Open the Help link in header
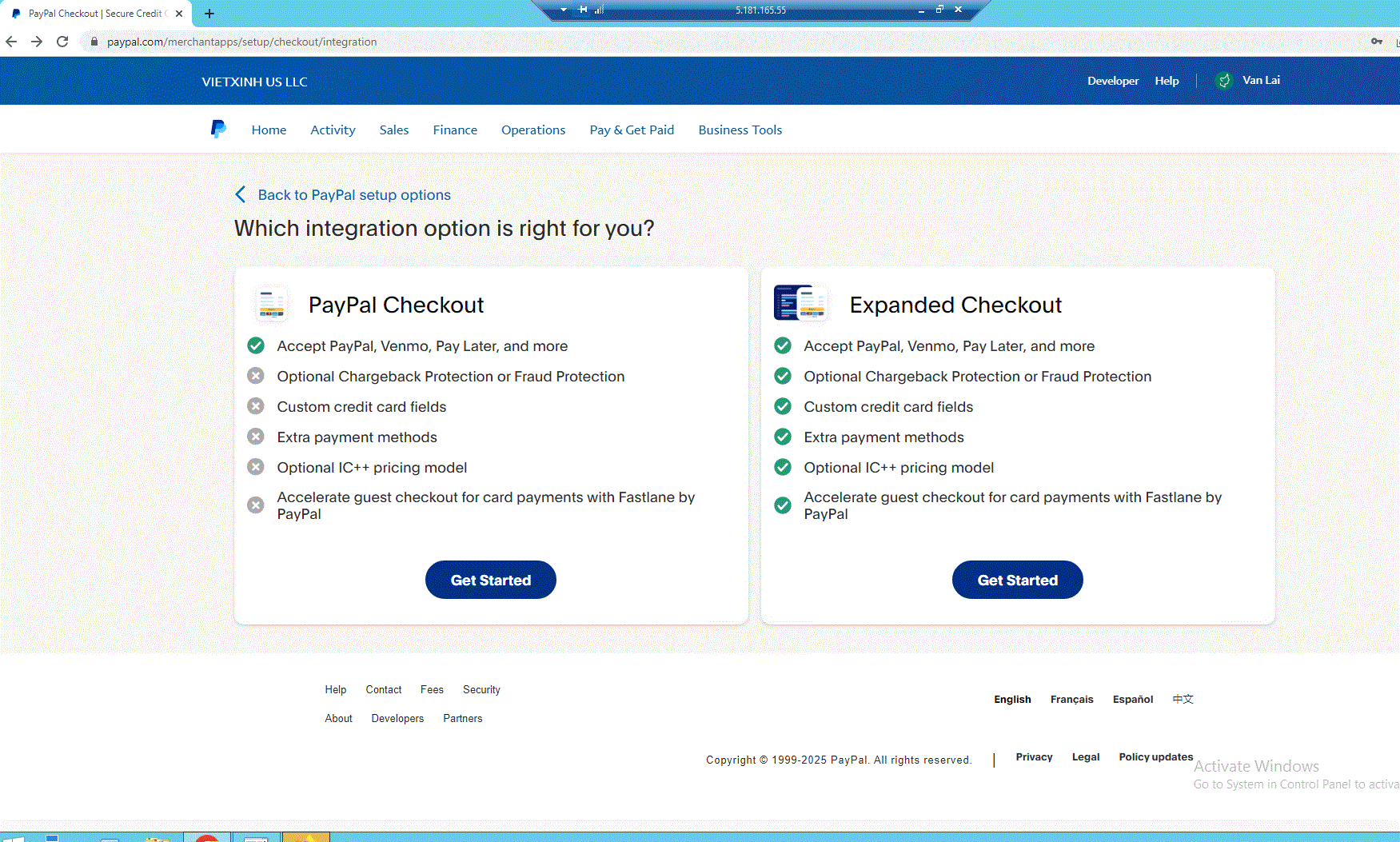1400x842 pixels. click(x=1167, y=81)
